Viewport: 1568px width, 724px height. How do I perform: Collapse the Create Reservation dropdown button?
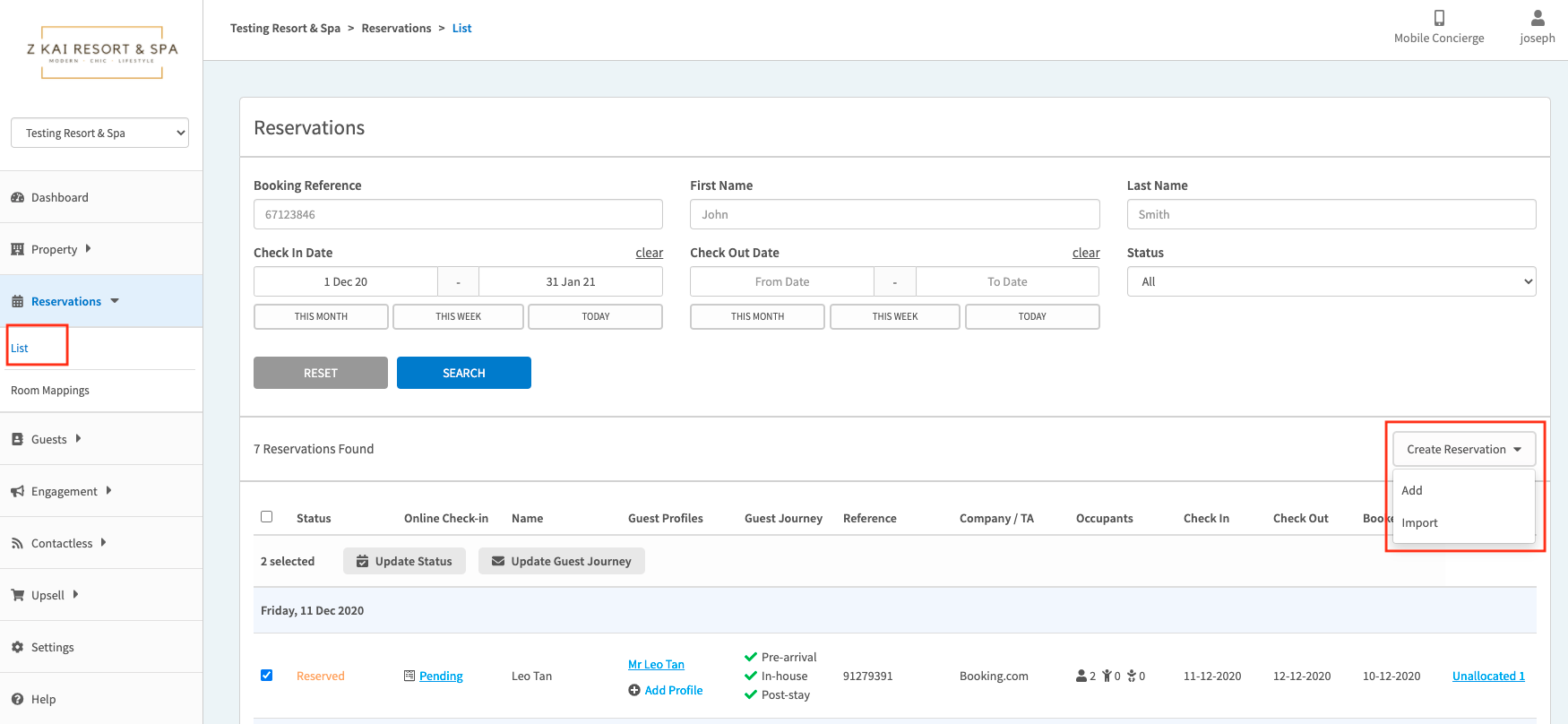pos(1463,449)
